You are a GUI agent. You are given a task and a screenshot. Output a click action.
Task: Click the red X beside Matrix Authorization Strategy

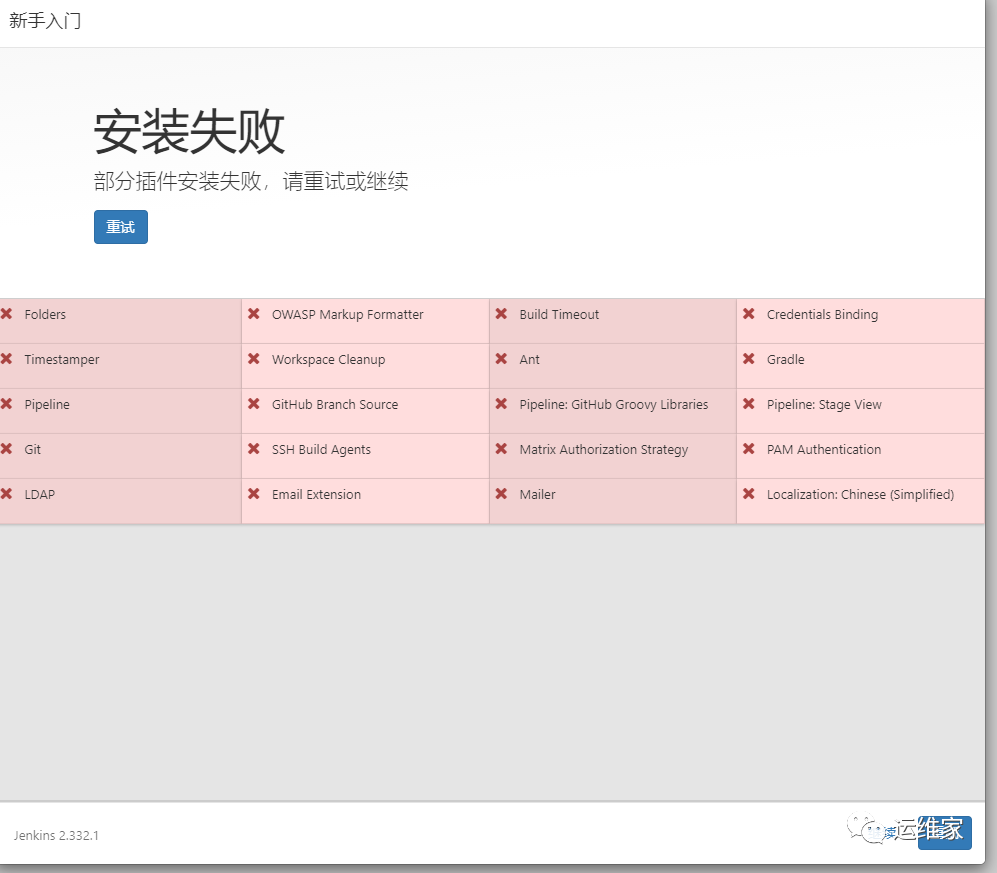(x=501, y=450)
